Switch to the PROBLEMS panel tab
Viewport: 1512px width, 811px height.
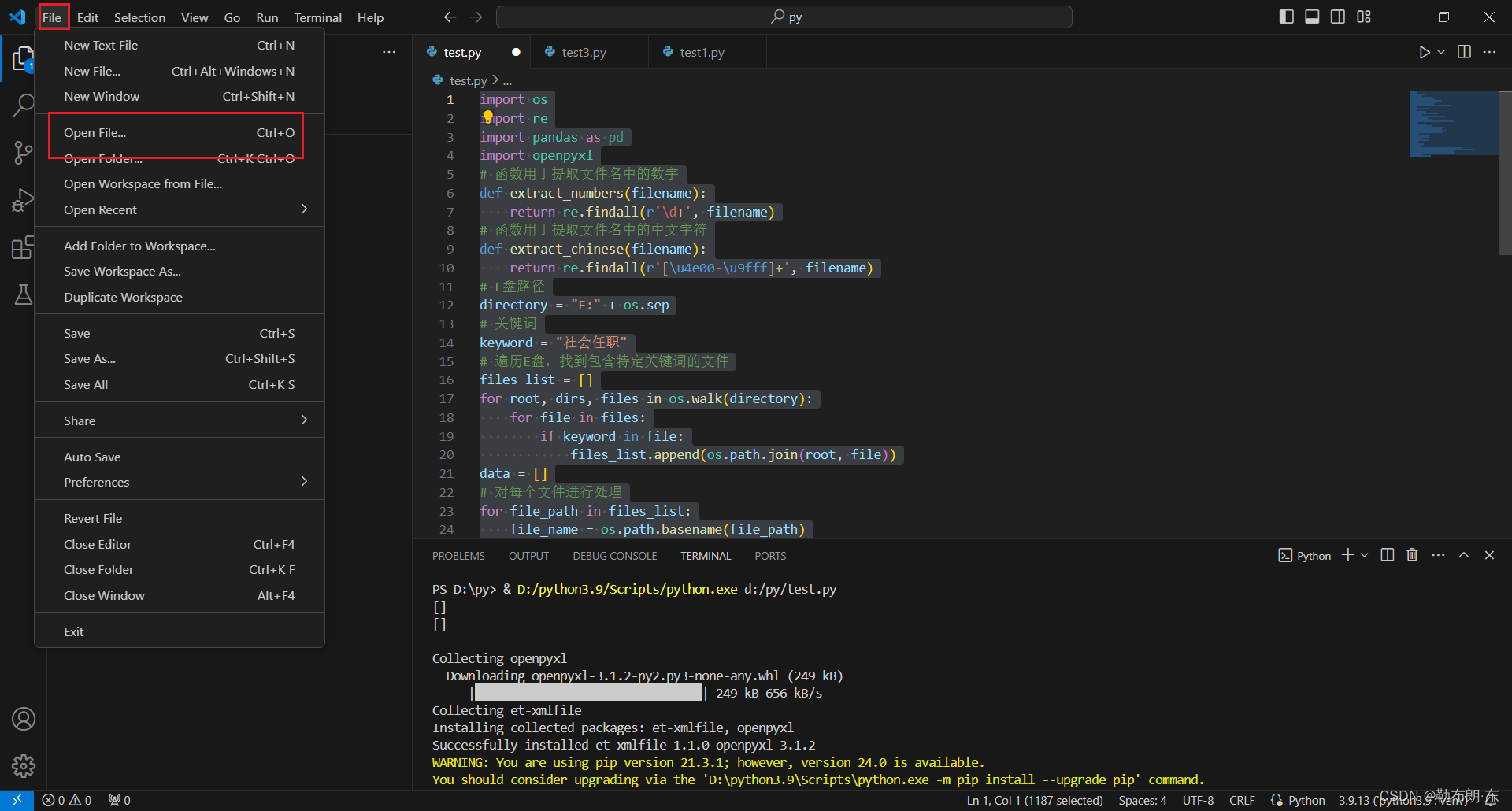(x=458, y=556)
